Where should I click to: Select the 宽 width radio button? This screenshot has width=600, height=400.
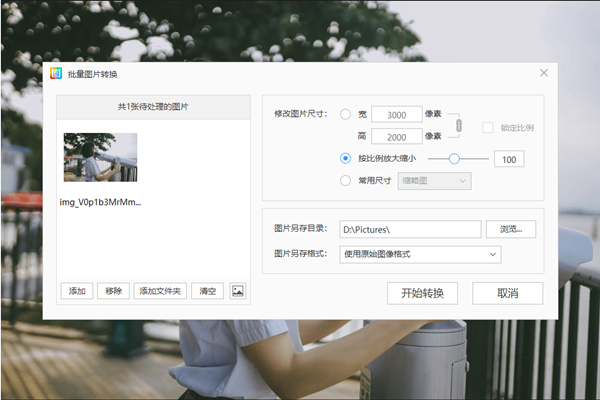click(x=345, y=114)
